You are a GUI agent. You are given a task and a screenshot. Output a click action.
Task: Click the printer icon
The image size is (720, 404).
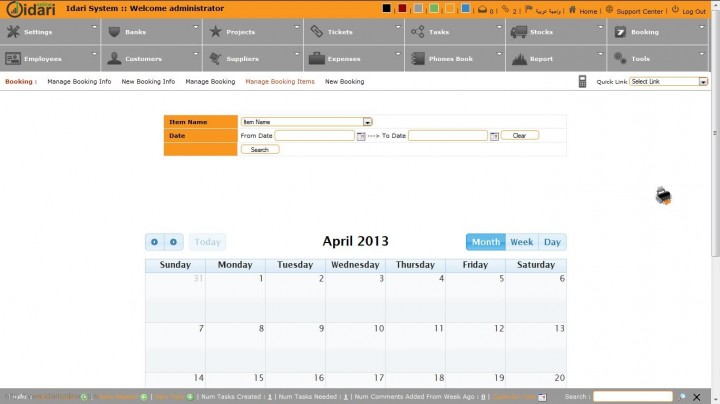[x=663, y=197]
